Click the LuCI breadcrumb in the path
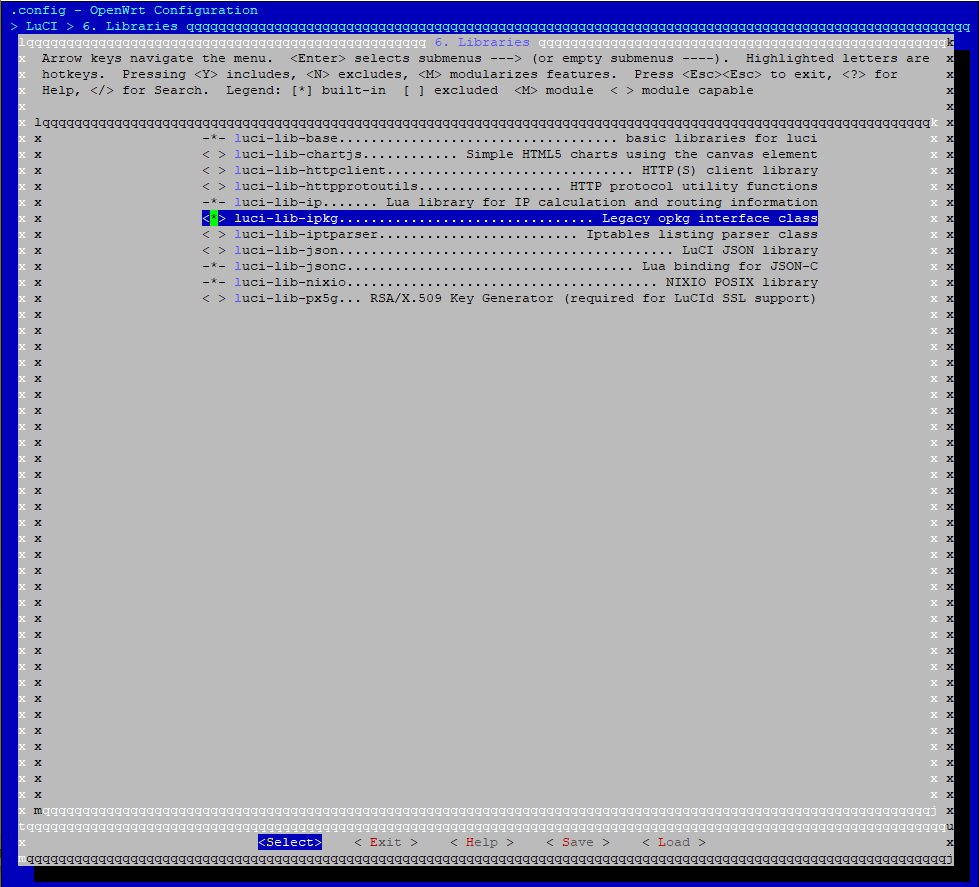 click(x=41, y=26)
